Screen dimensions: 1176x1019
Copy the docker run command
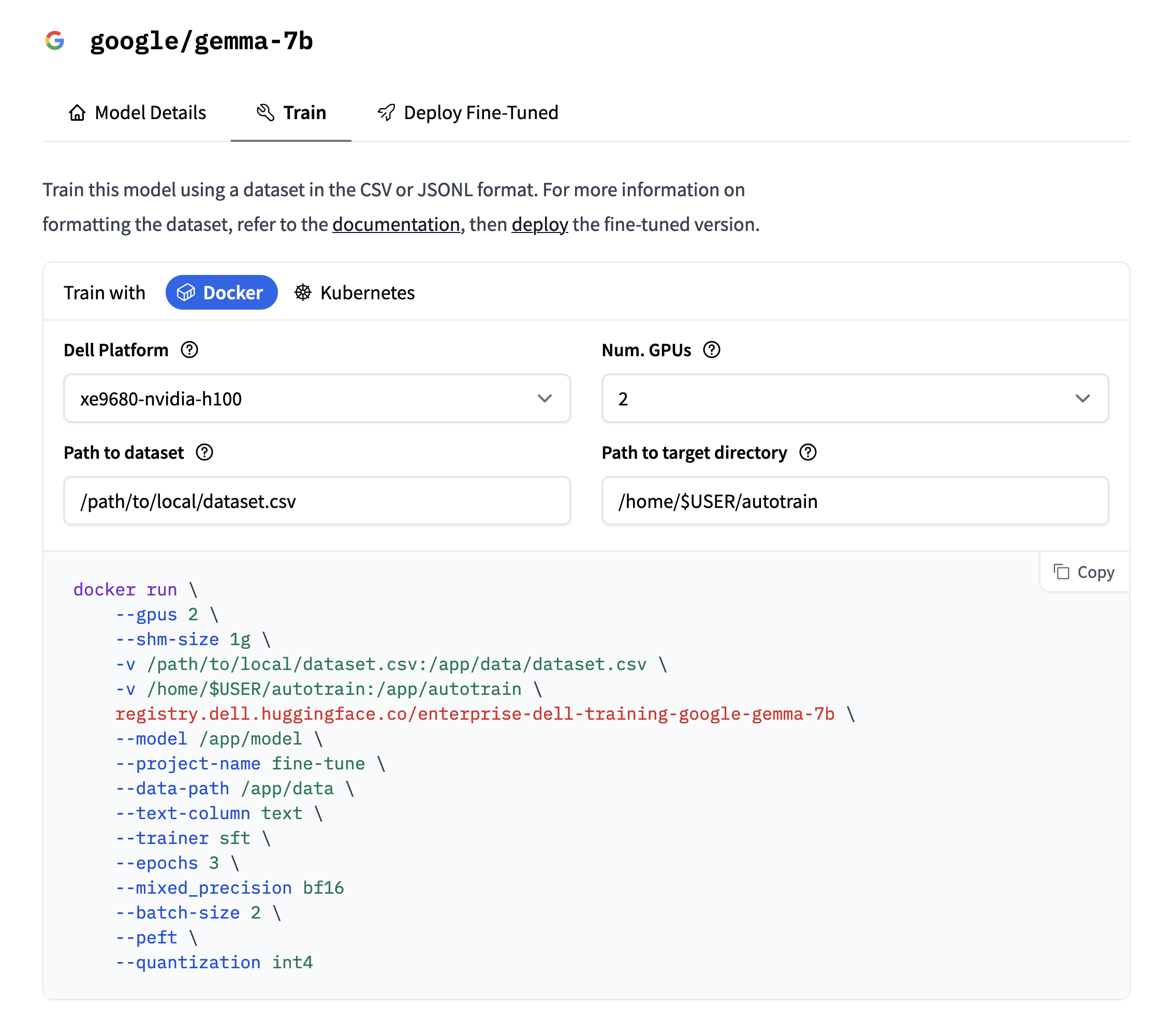coord(1084,572)
